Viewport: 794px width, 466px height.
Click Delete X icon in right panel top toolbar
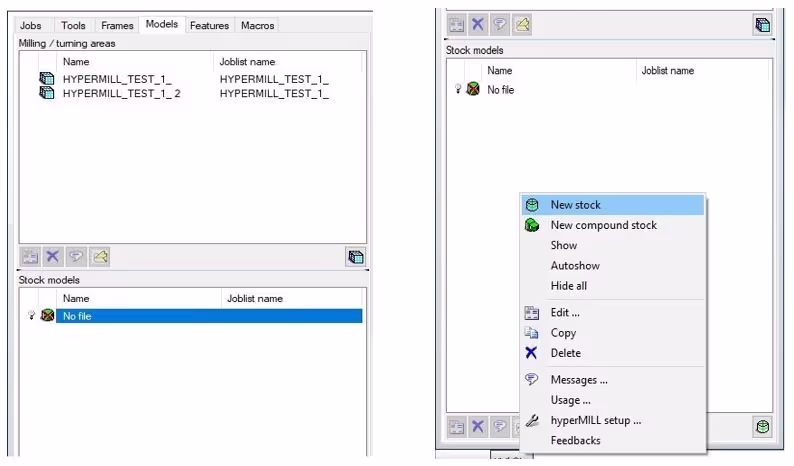478,24
